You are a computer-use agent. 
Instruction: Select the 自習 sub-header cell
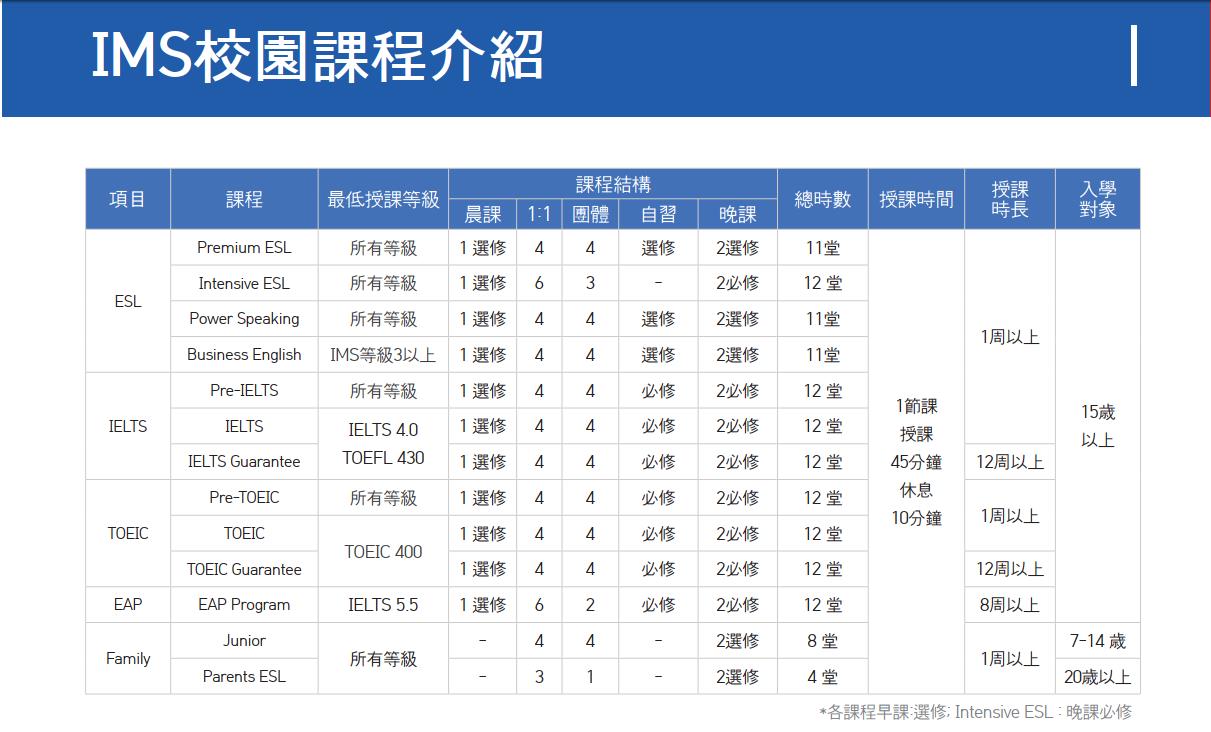[658, 215]
